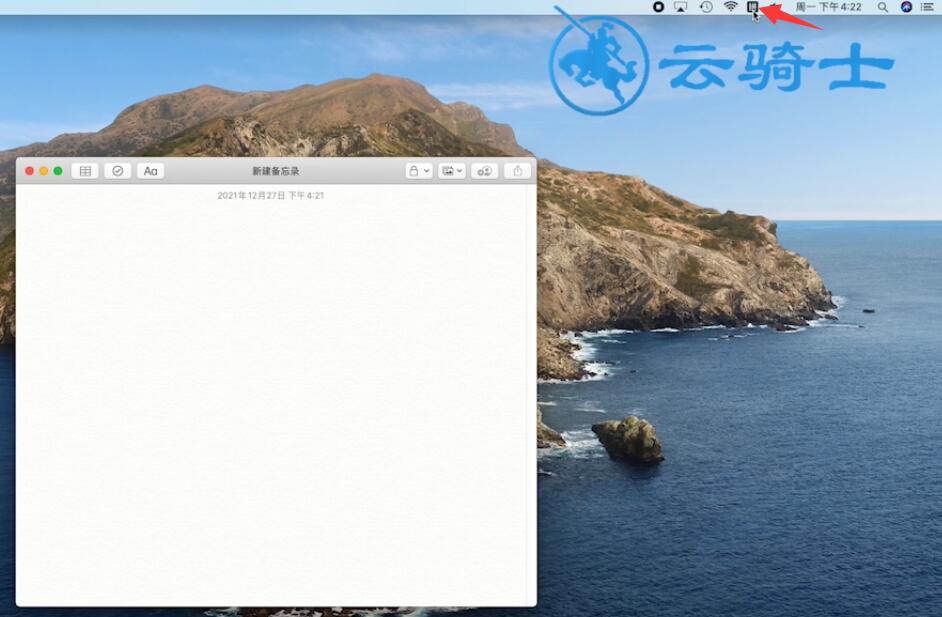The width and height of the screenshot is (942, 617).
Task: Open the Wi-Fi status menu
Action: [731, 7]
